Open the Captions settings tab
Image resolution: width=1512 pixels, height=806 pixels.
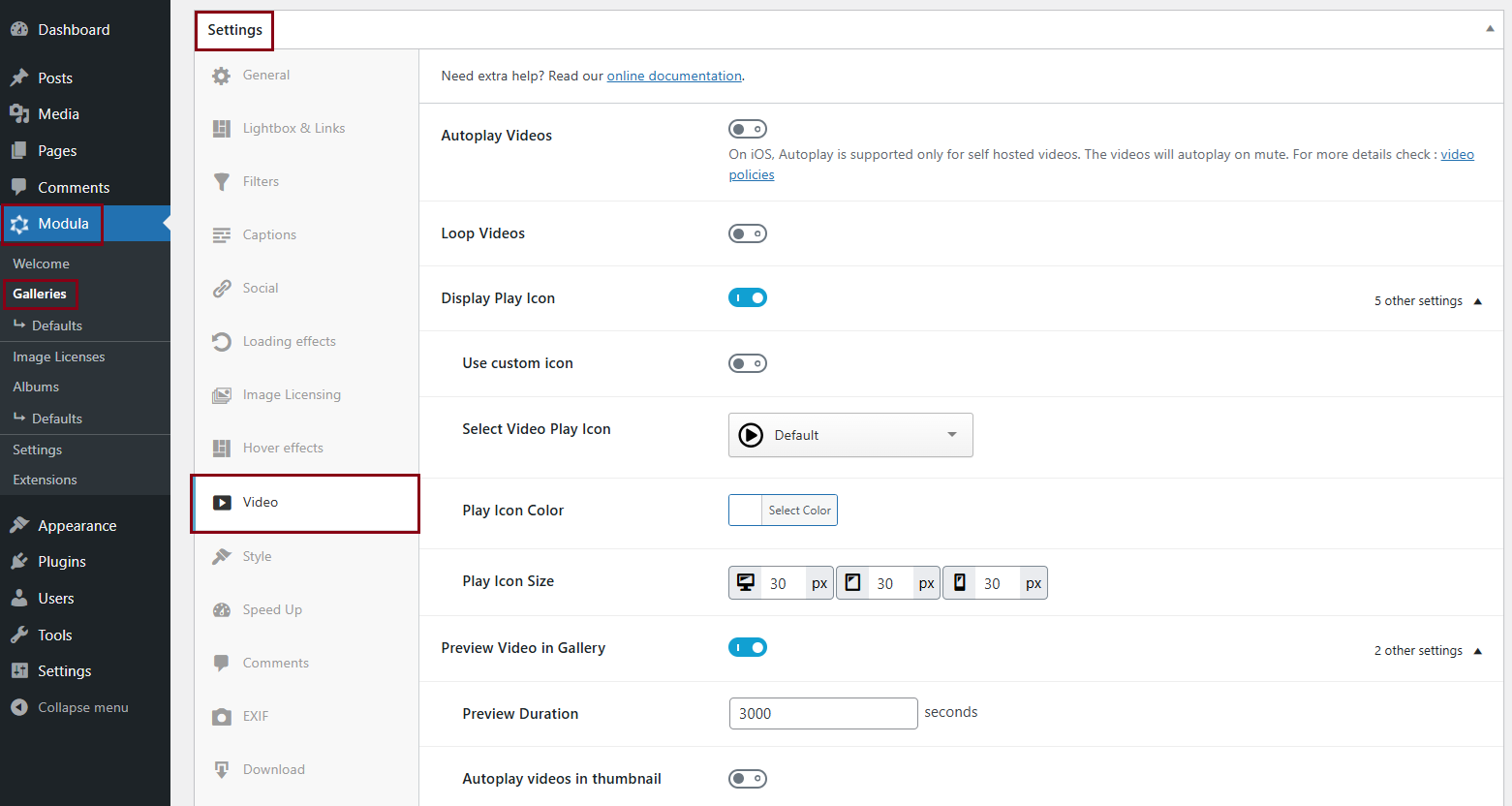269,234
